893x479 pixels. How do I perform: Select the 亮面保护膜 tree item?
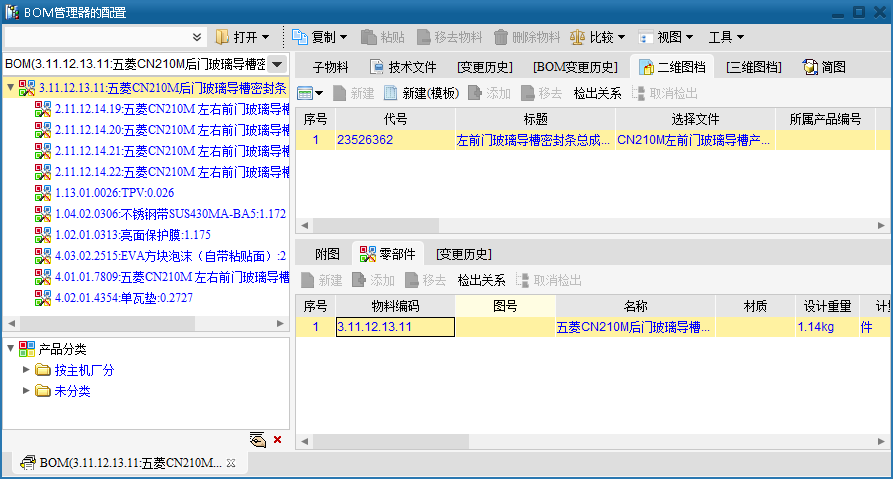click(x=122, y=235)
